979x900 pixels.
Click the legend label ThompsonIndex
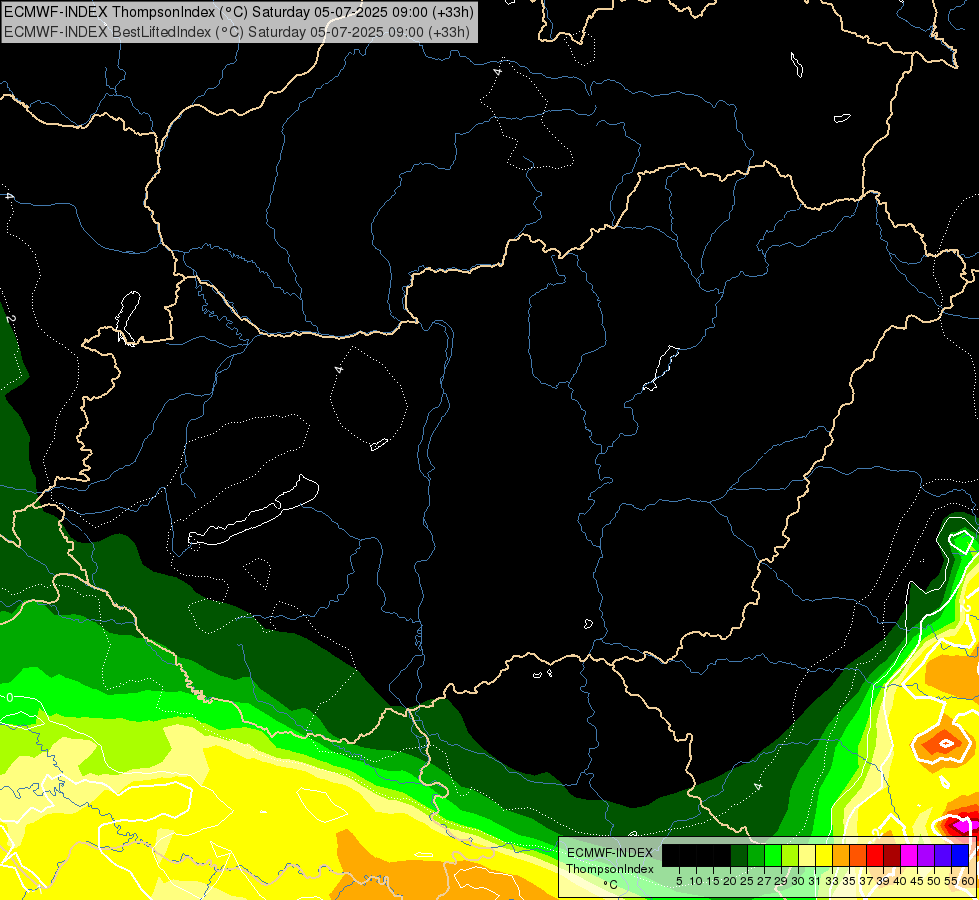pos(610,869)
